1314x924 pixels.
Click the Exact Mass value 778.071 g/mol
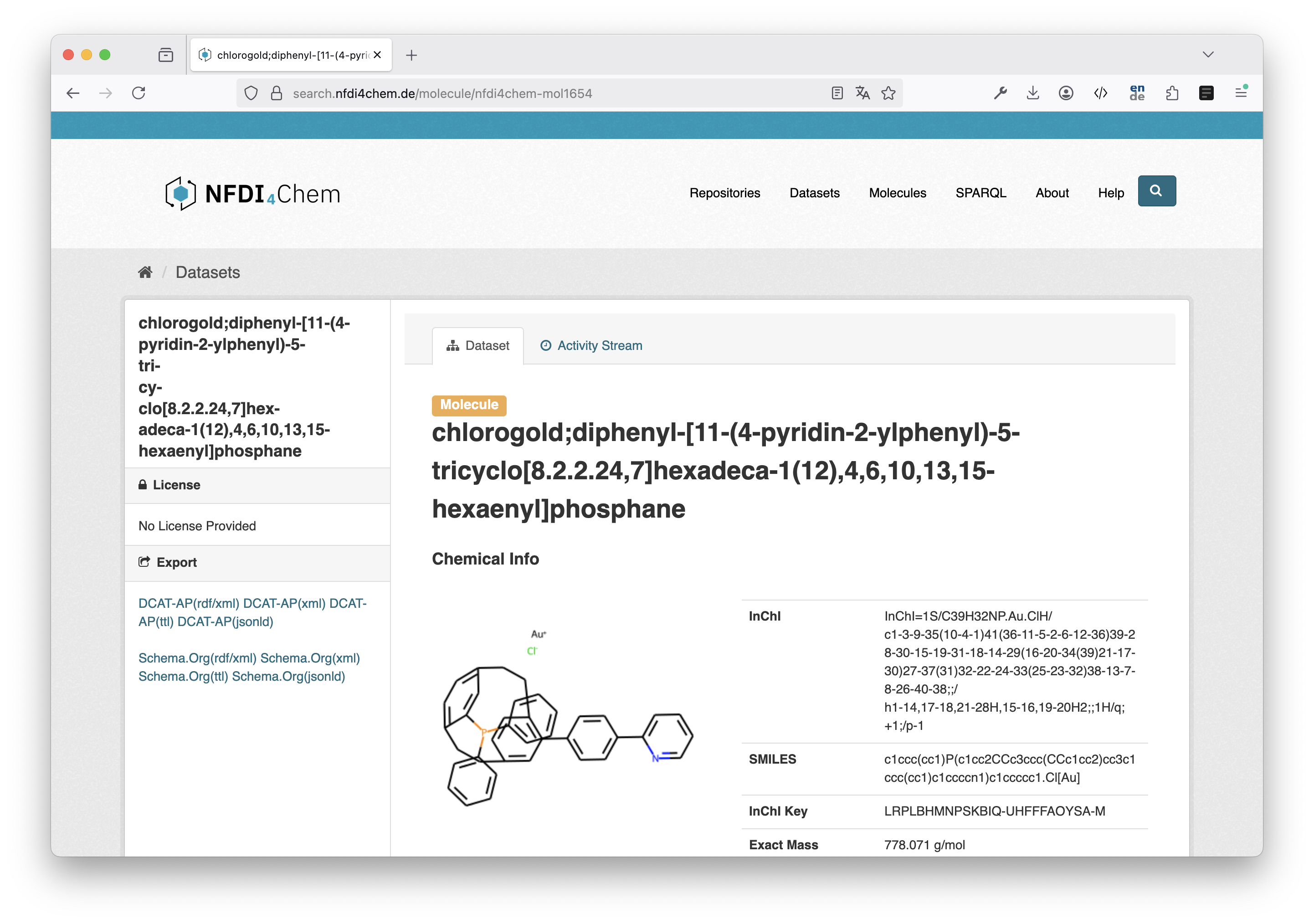924,845
